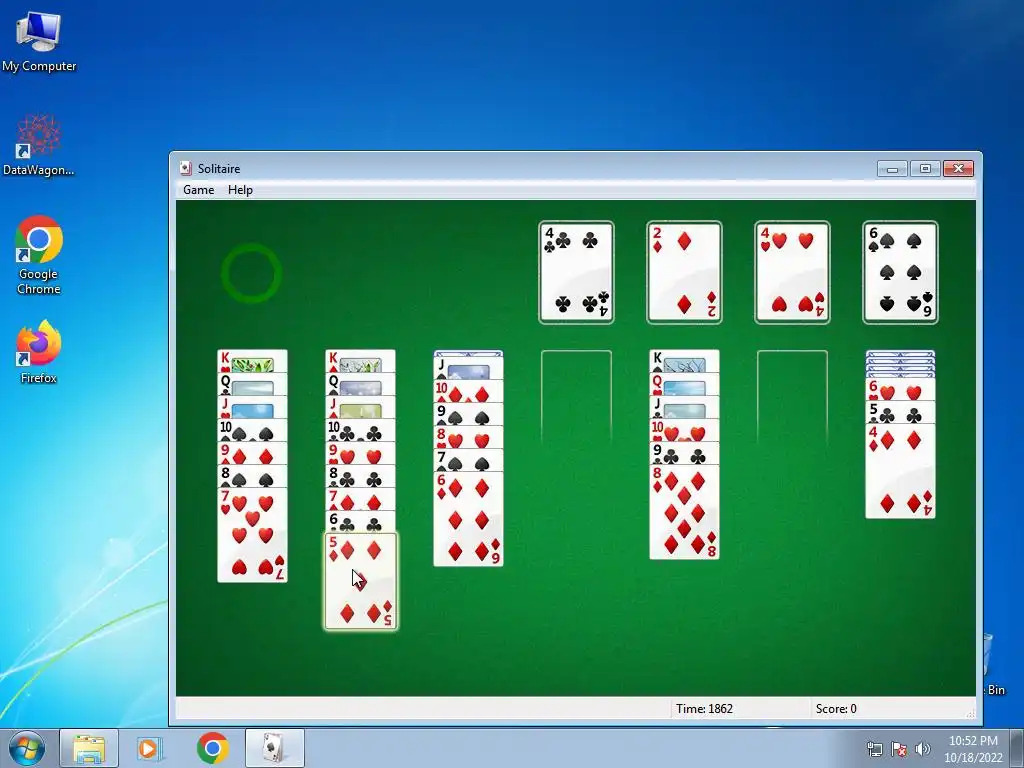Click the 7 of hearts in first column
The image size is (1024, 768).
(x=252, y=535)
